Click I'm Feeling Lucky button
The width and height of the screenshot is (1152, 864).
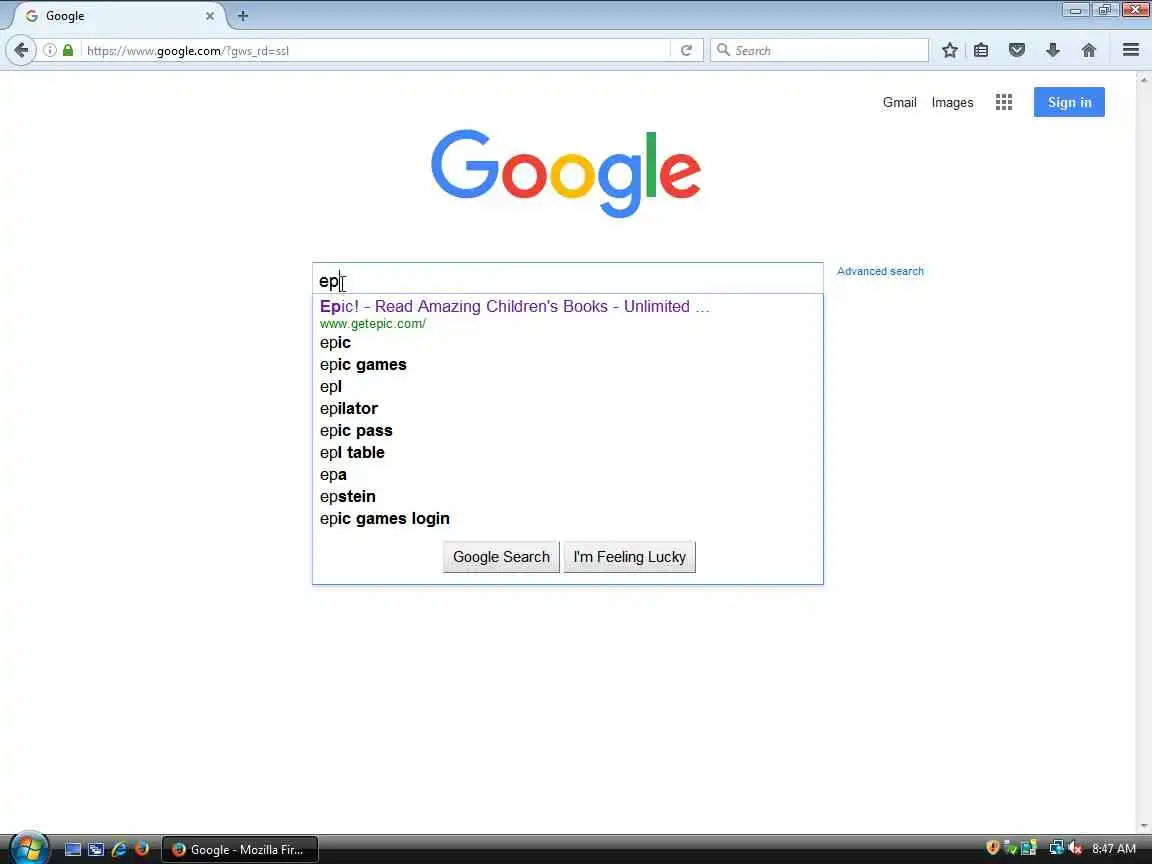[x=630, y=557]
